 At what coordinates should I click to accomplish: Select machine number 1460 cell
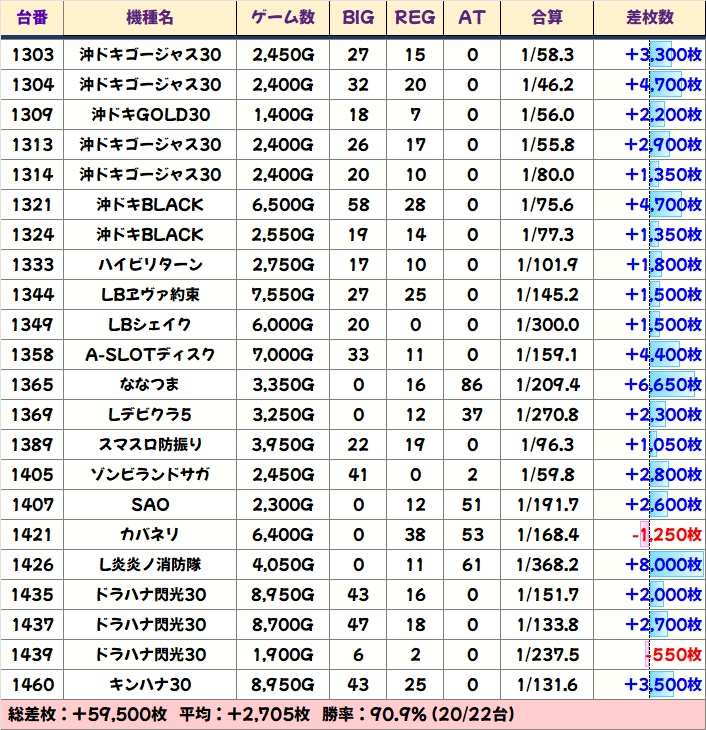(x=32, y=684)
